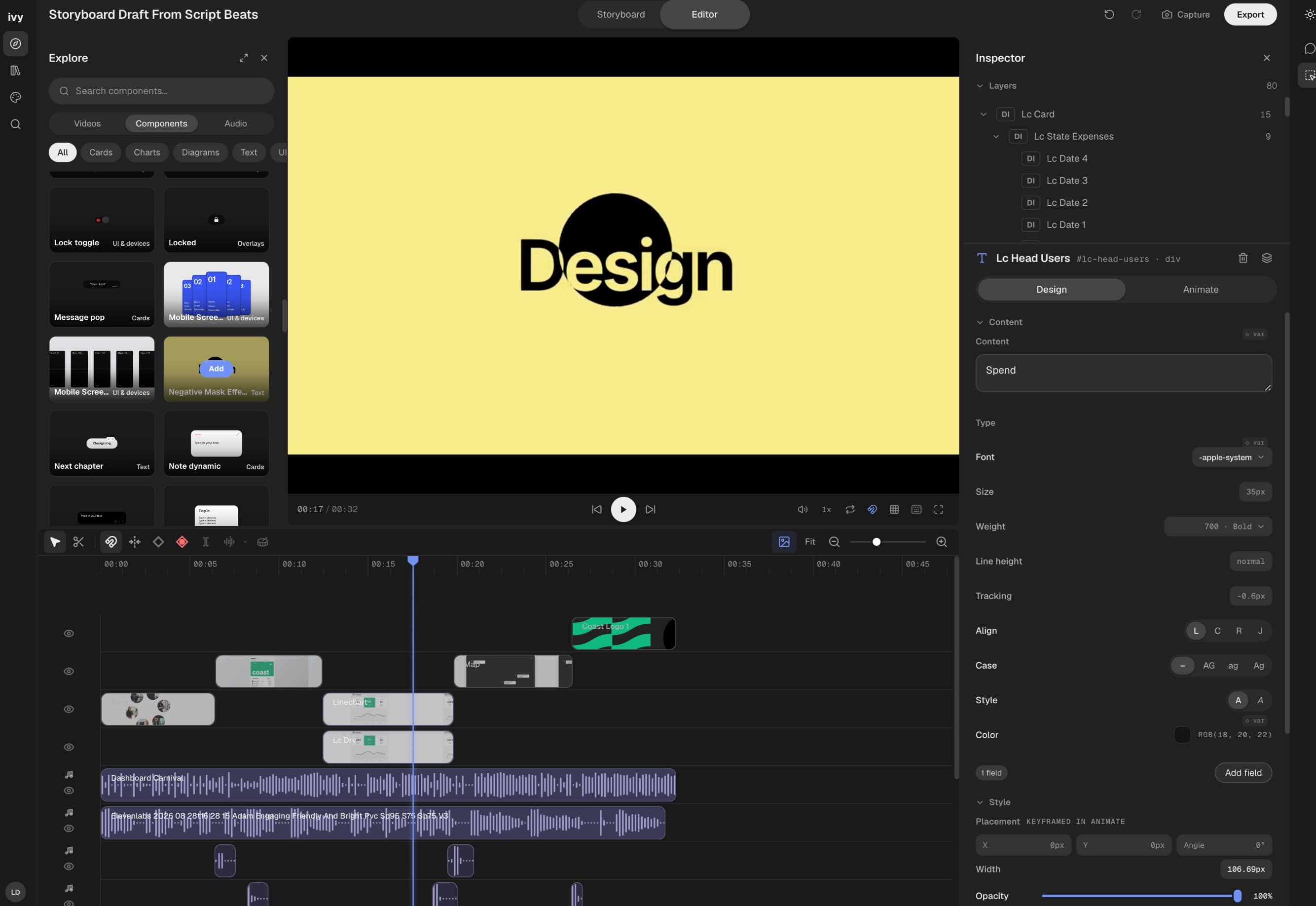Adjust the Opacity slider
This screenshot has width=1316, height=906.
pos(1140,896)
